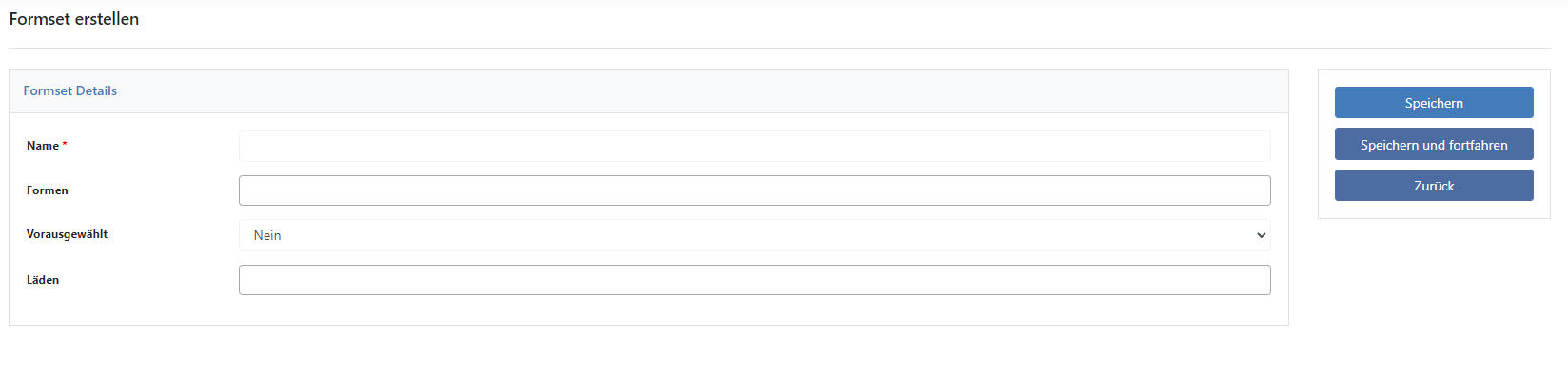Go back with the Zurück button
The width and height of the screenshot is (1568, 379).
pos(1434,186)
